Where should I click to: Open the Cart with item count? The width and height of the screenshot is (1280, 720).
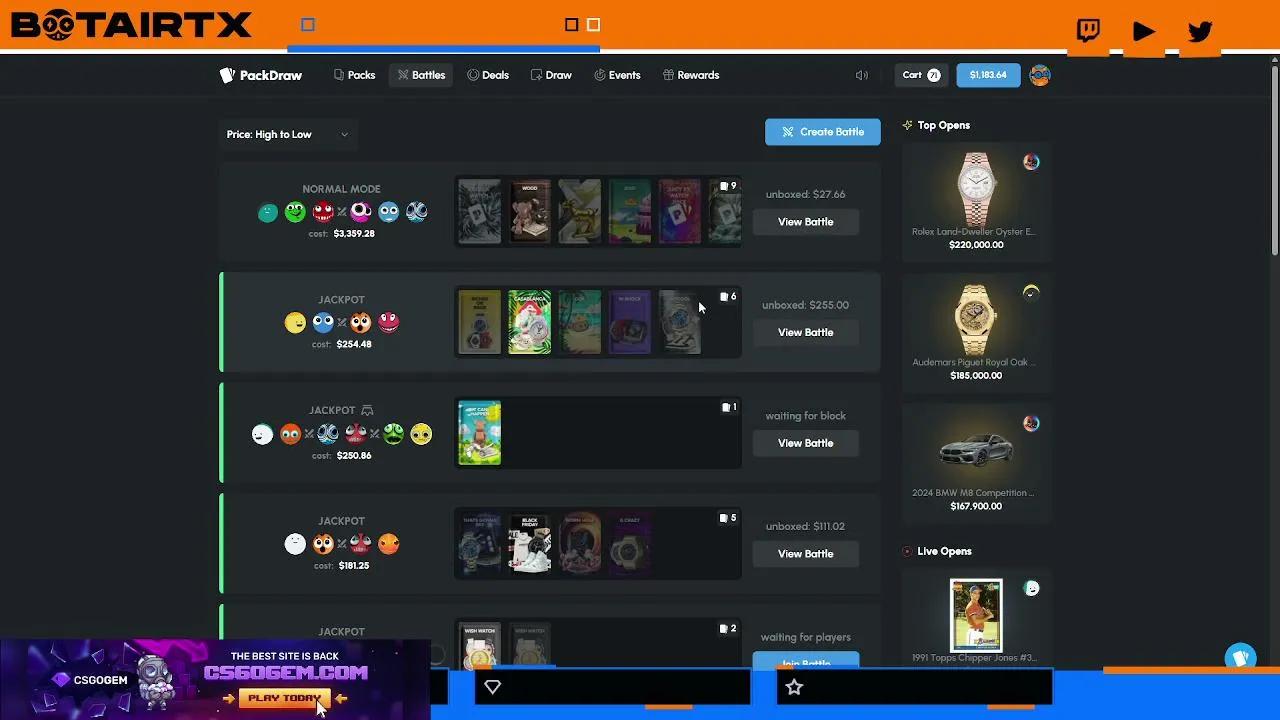922,75
